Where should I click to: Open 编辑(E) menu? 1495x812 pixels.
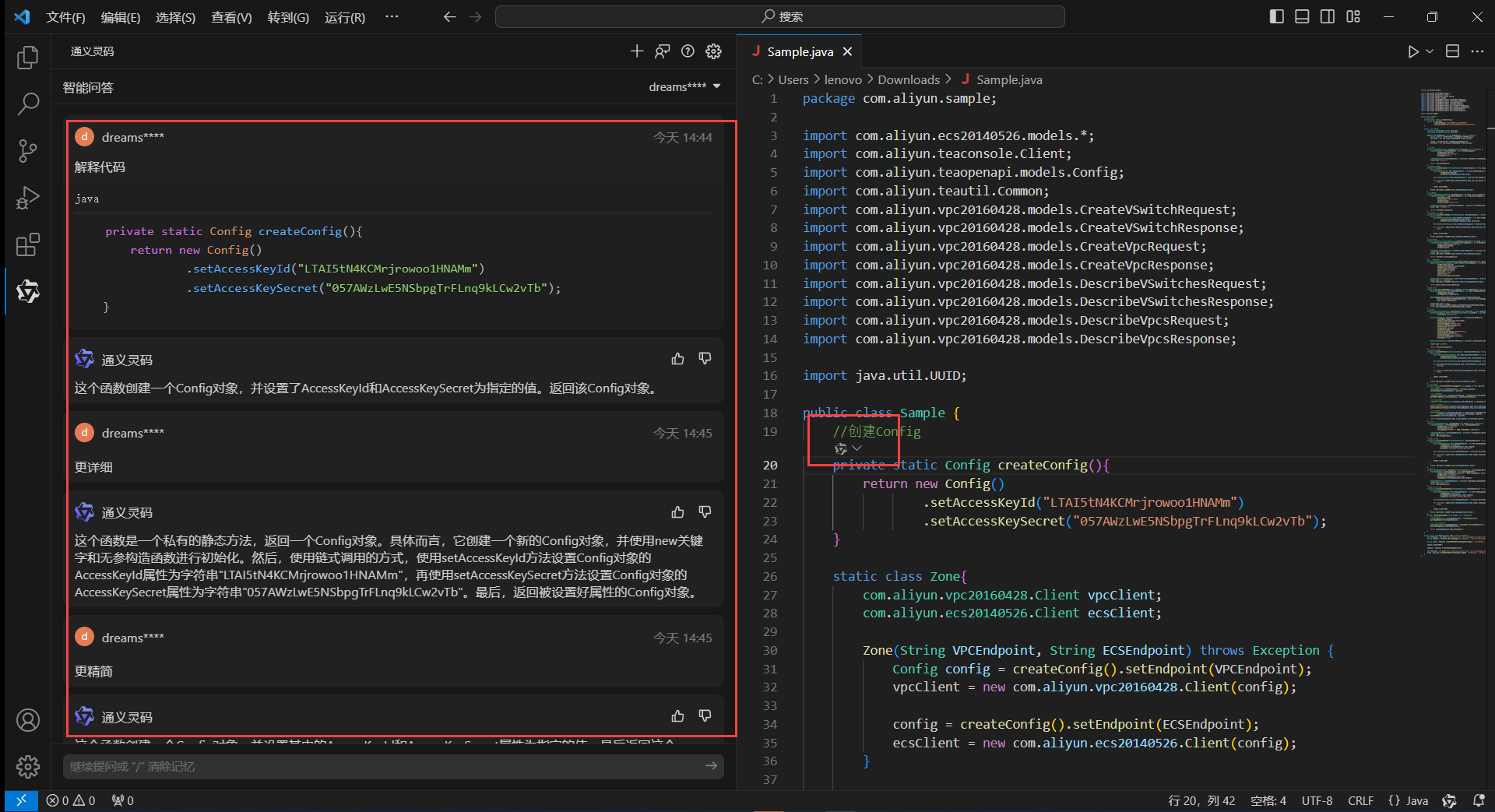click(121, 17)
